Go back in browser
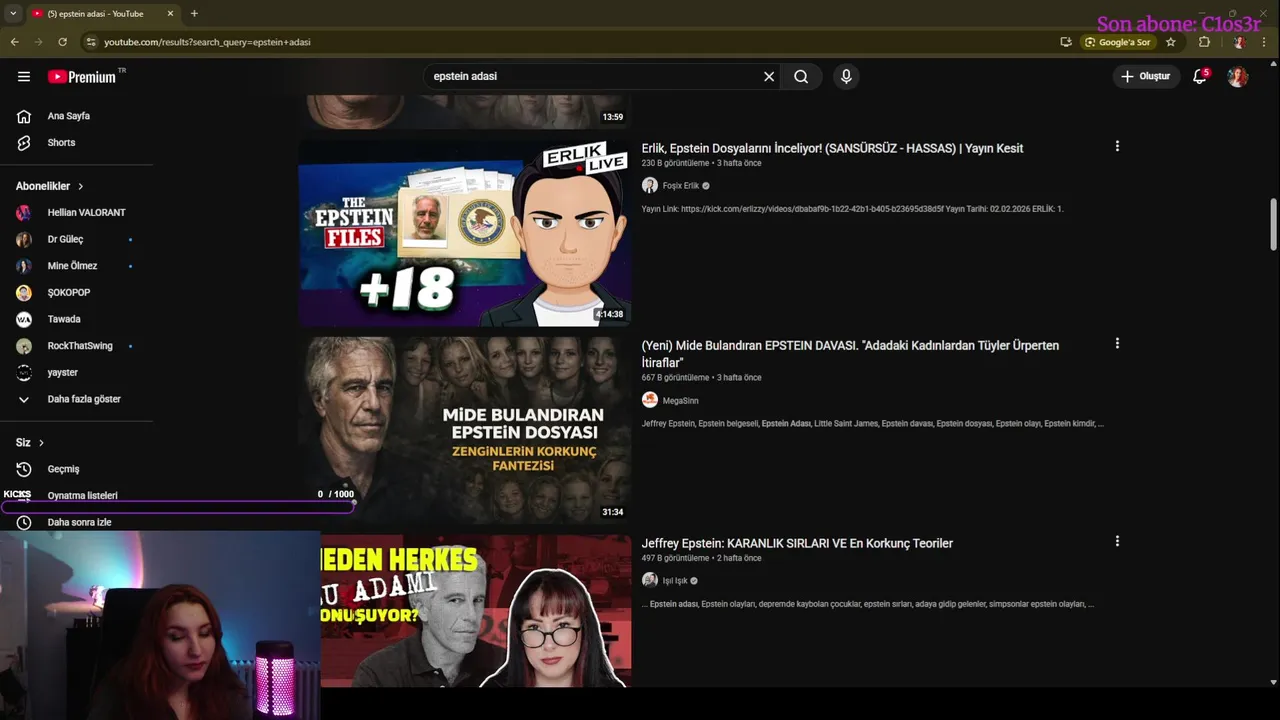The width and height of the screenshot is (1280, 720). point(14,42)
